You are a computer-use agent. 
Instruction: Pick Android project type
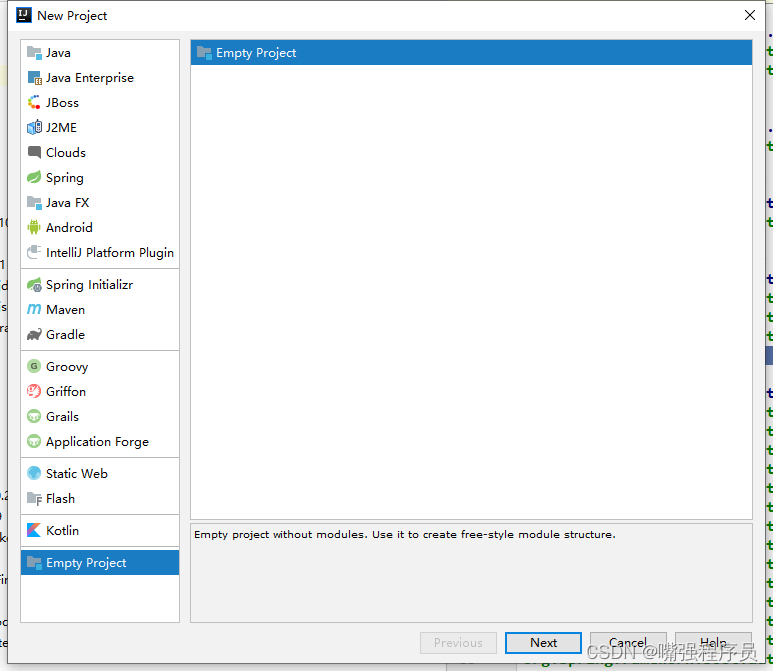(x=100, y=227)
